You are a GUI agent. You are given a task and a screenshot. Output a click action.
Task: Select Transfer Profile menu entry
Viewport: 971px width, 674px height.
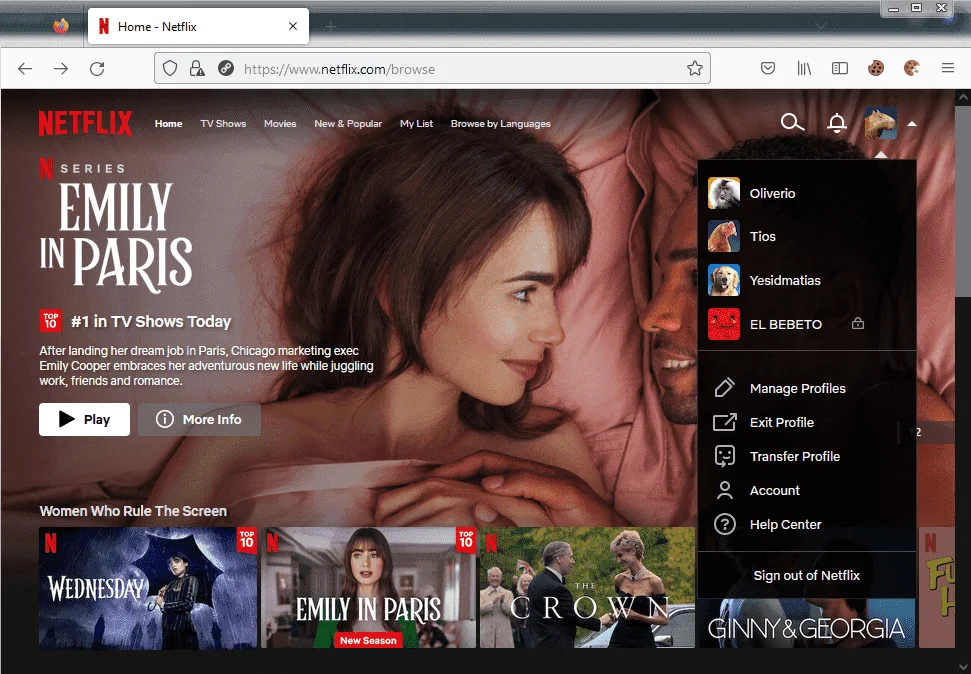[x=795, y=457]
